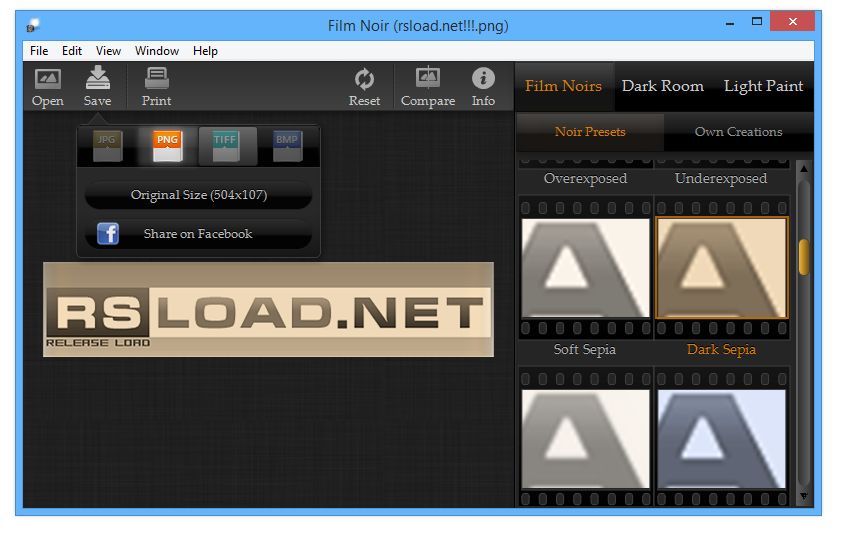Maximize the Film Noir window
This screenshot has width=847, height=542.
(757, 22)
